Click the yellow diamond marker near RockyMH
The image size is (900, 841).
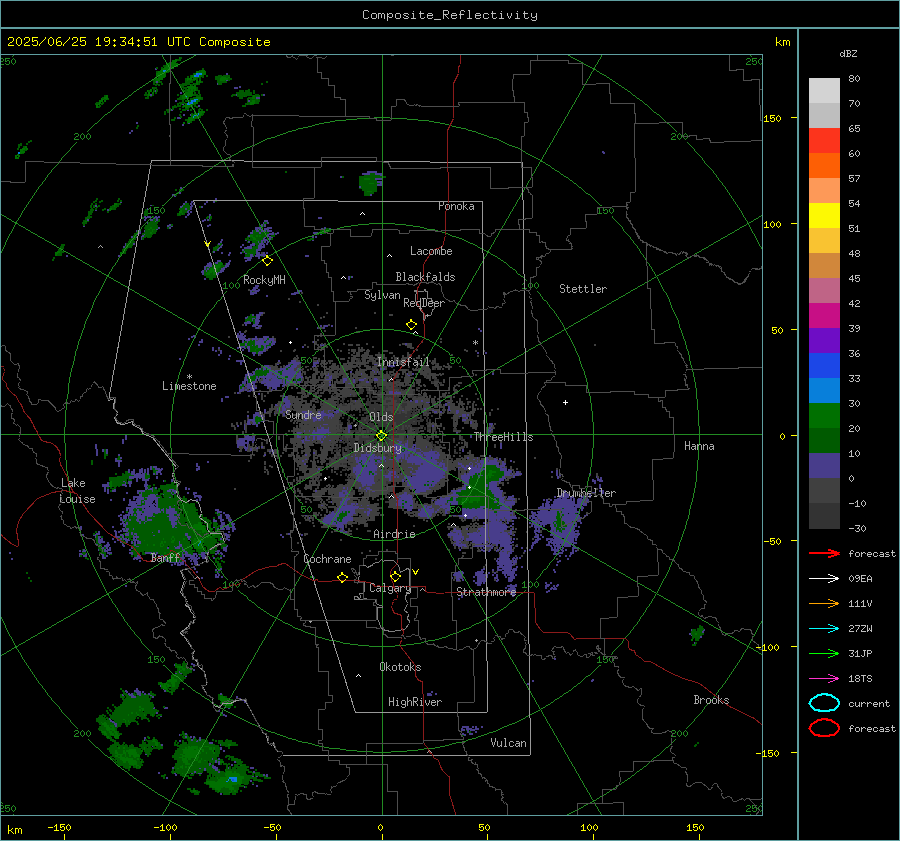coord(267,261)
